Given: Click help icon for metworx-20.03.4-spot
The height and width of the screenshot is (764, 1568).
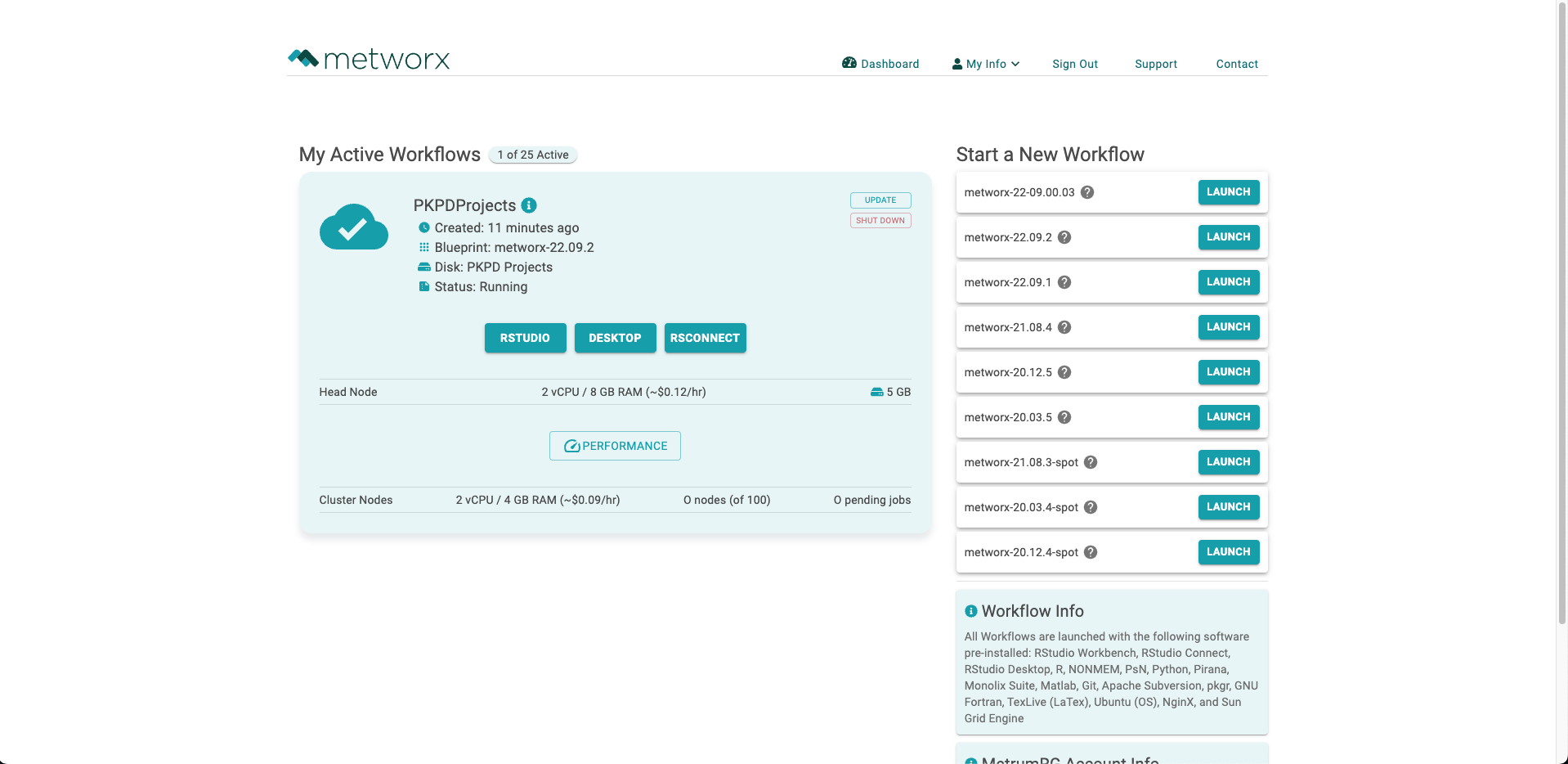Looking at the screenshot, I should [1091, 507].
